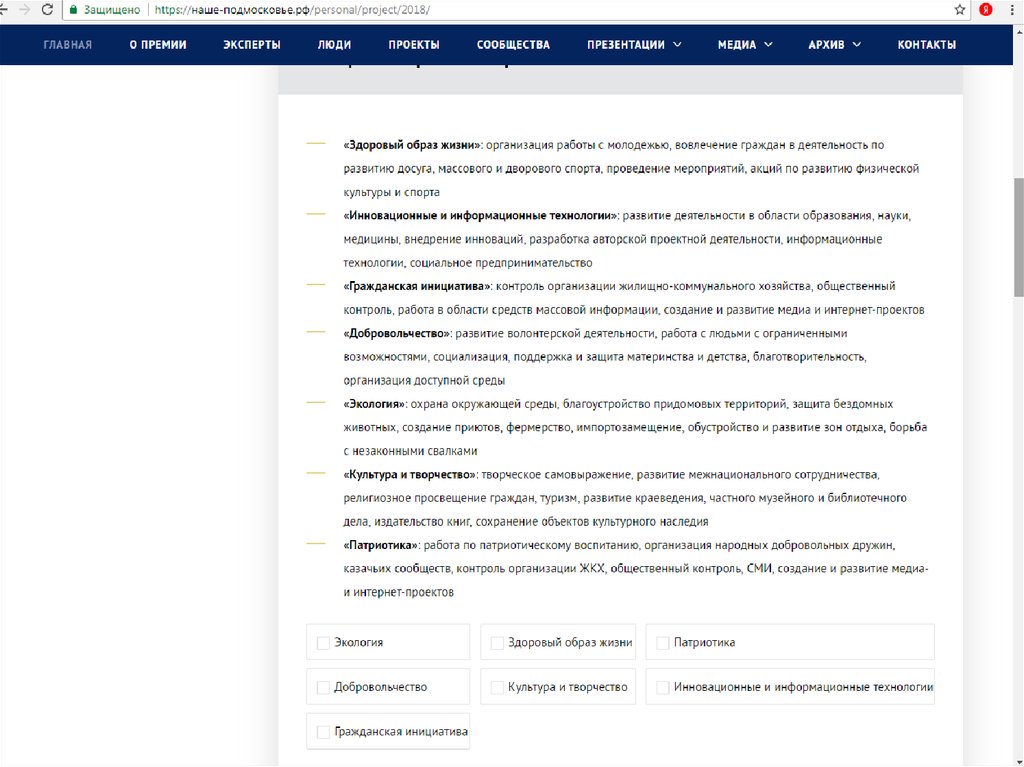
Task: Click the «Патриотика» bold heading
Action: [381, 545]
